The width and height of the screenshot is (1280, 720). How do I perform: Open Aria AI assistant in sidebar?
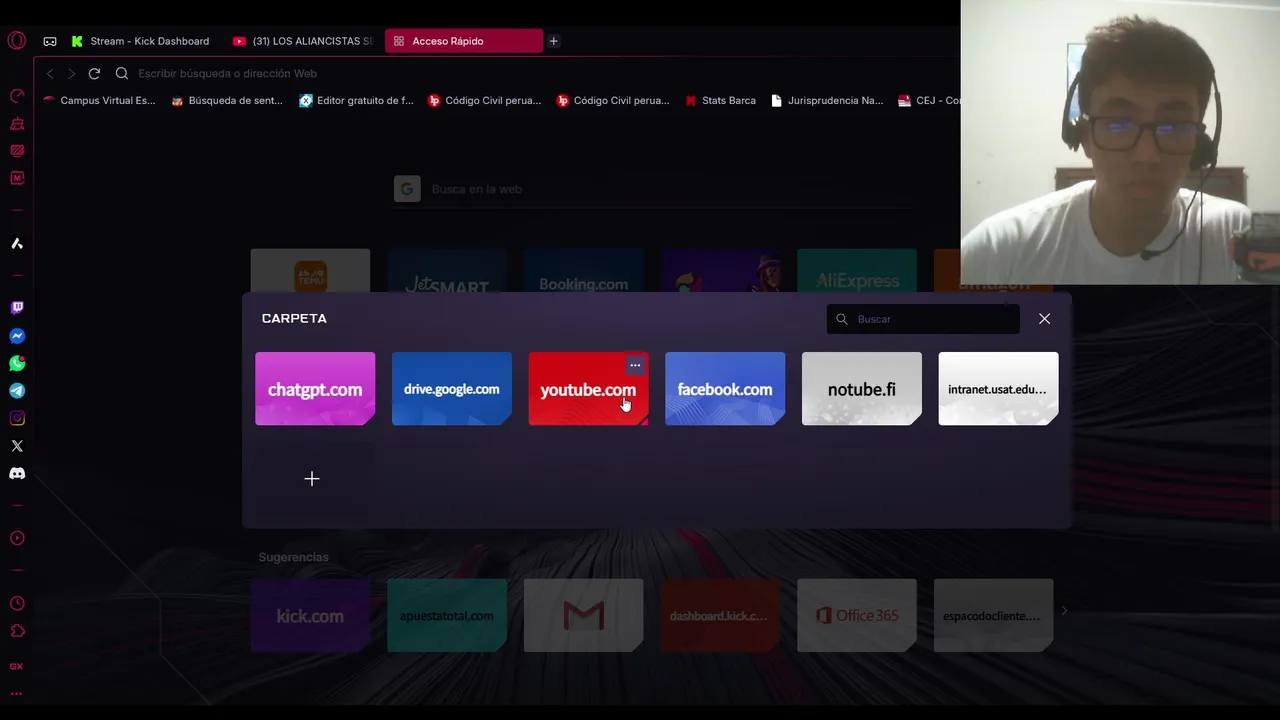tap(17, 244)
